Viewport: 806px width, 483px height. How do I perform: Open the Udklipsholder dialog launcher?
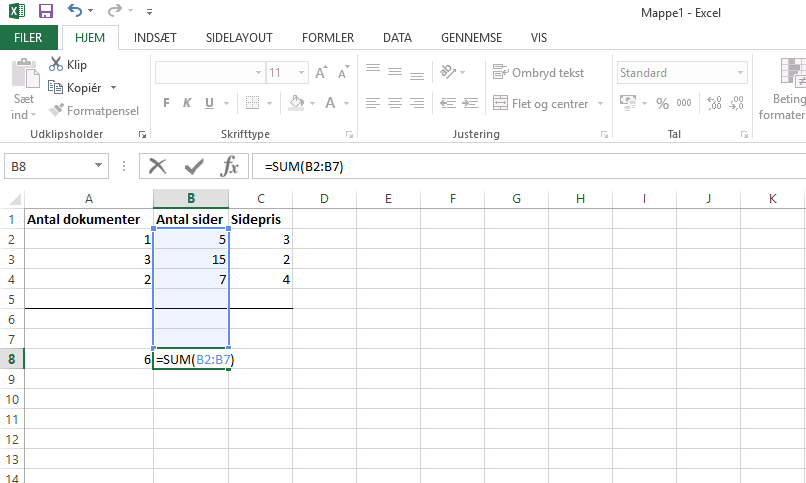[x=142, y=135]
